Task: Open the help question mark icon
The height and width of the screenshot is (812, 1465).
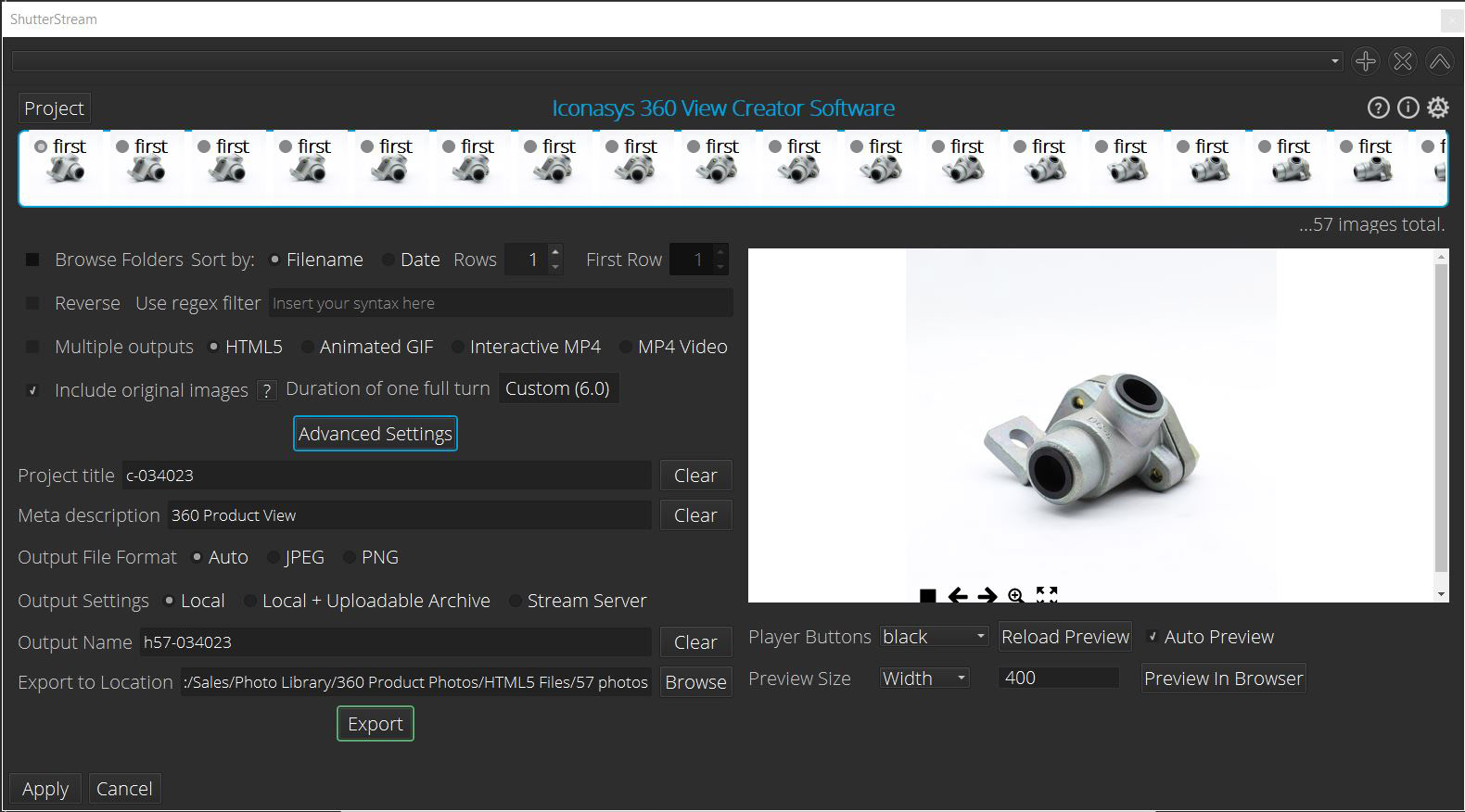Action: tap(1378, 108)
